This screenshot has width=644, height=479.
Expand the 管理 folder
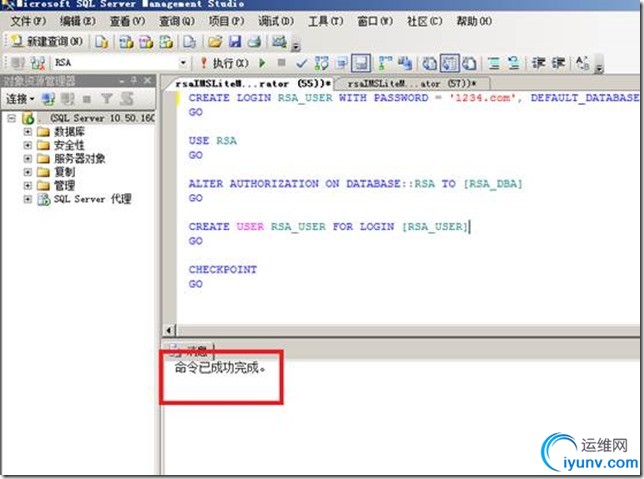point(28,185)
